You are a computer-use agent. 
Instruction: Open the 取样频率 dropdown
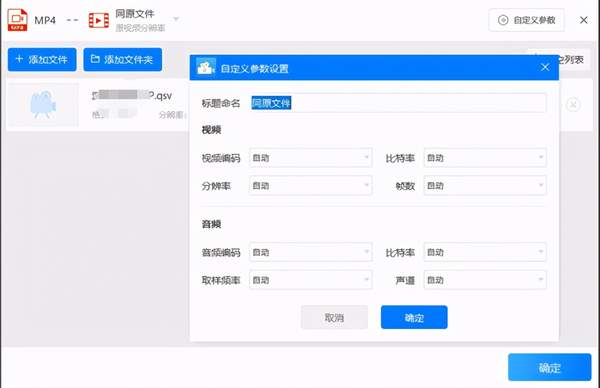point(310,280)
